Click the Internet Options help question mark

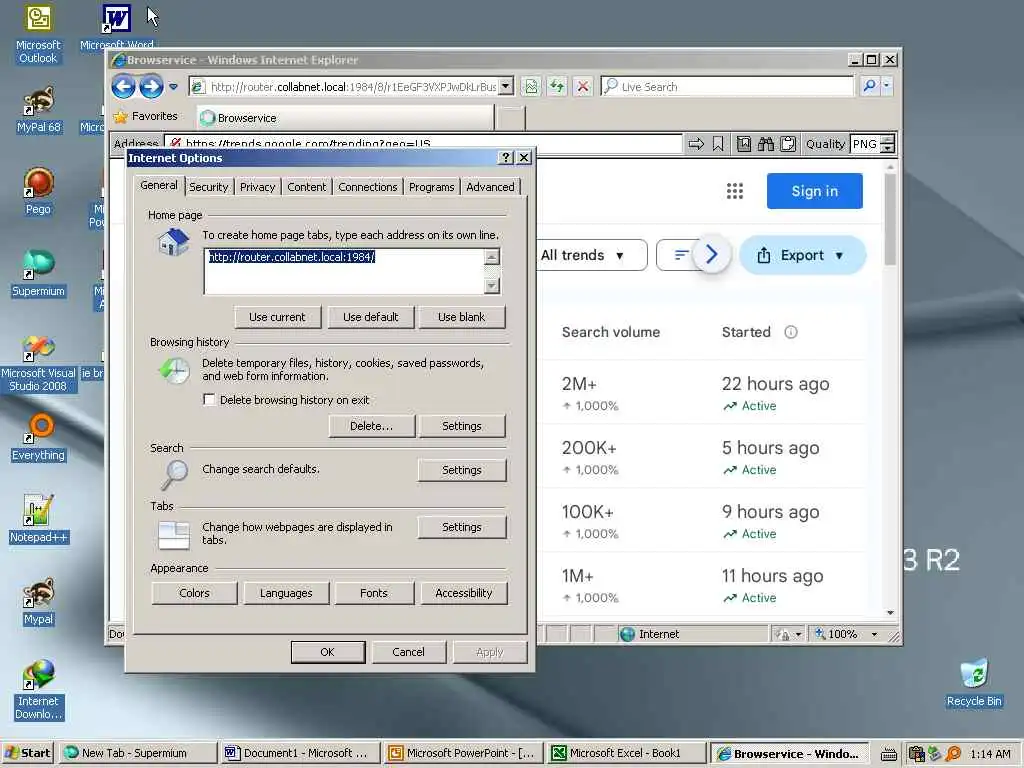tap(505, 157)
